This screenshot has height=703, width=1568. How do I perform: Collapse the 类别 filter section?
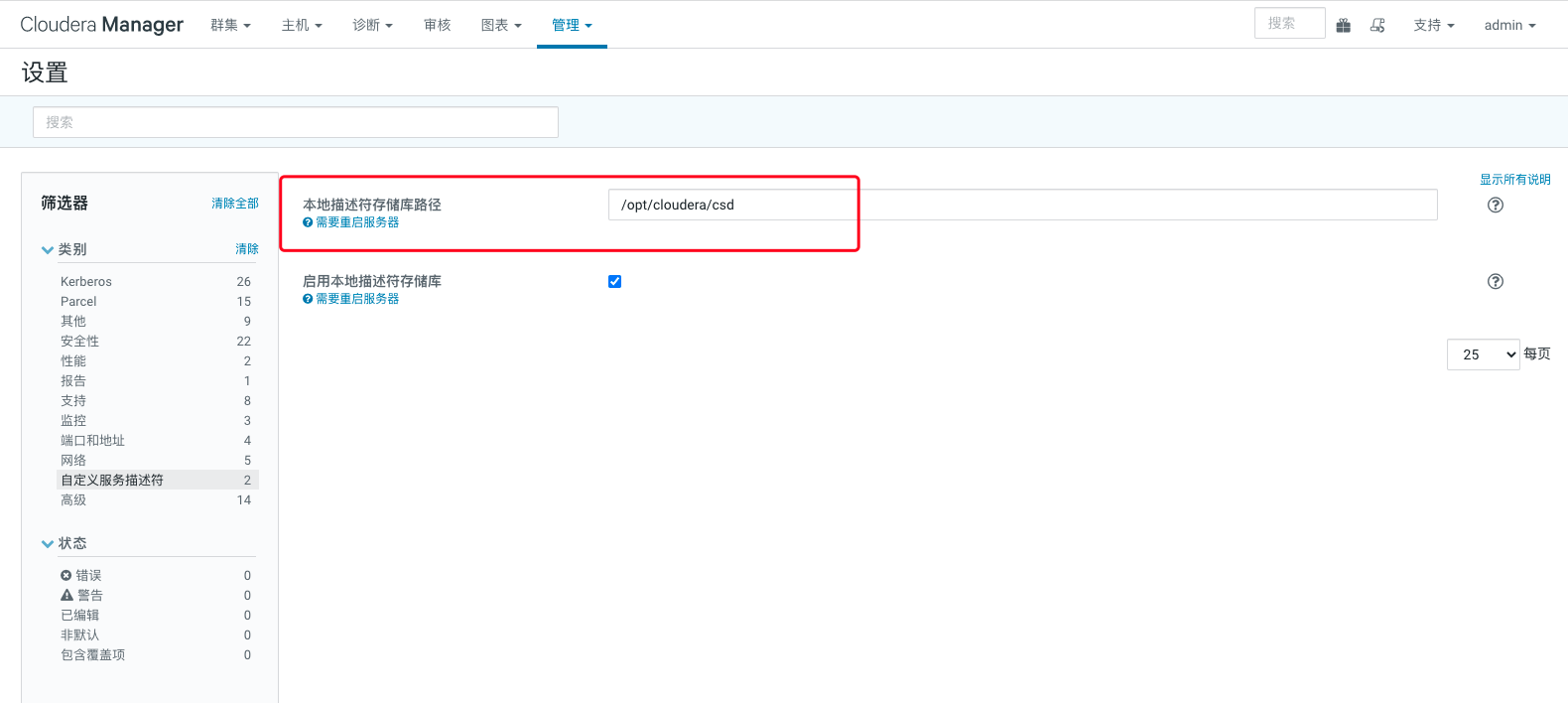[x=48, y=249]
